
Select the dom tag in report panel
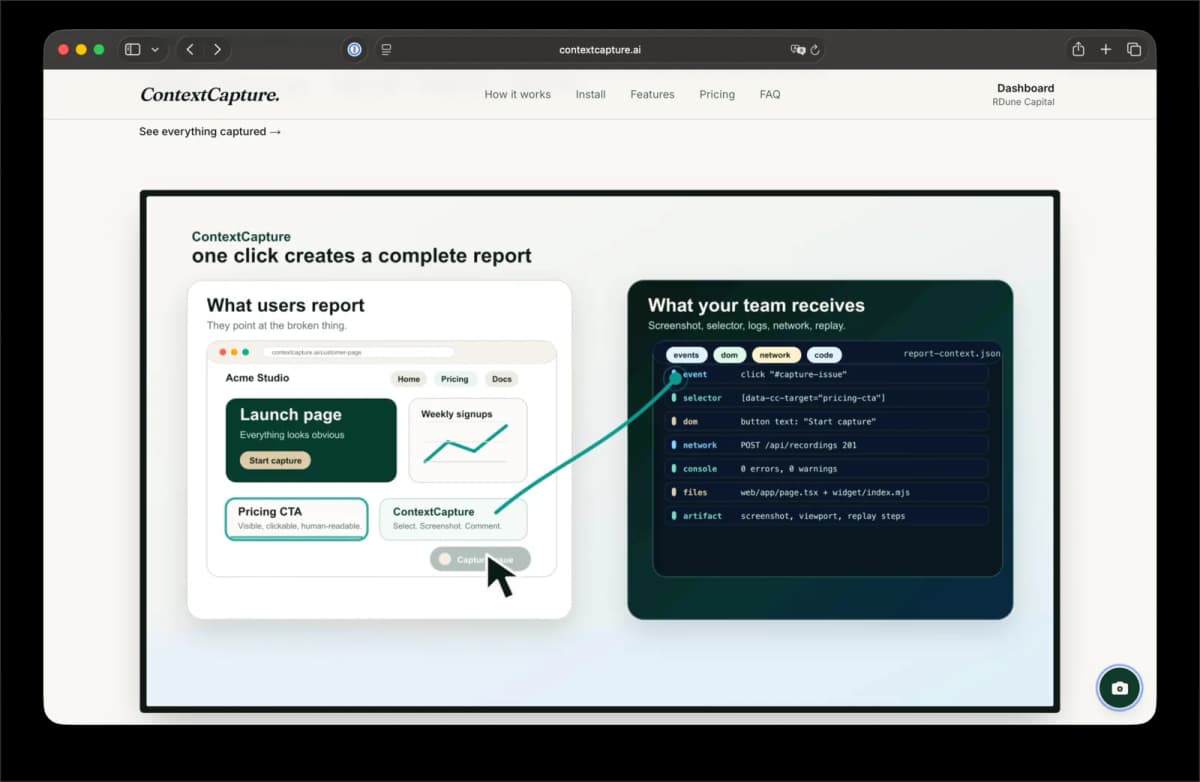(730, 355)
